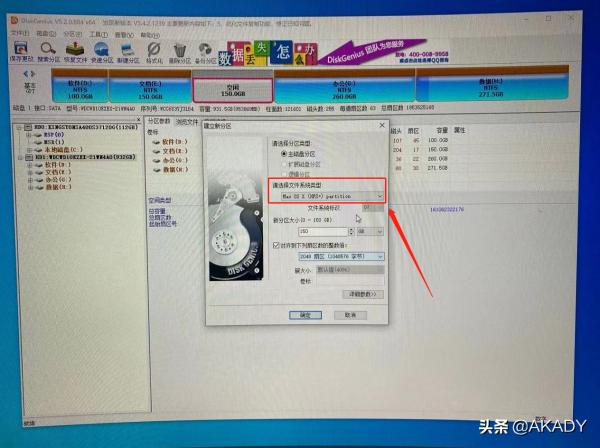Screen dimensions: 600x448
Task: Click the Quick Partition (快速分区) toolbar icon
Action: tap(101, 52)
